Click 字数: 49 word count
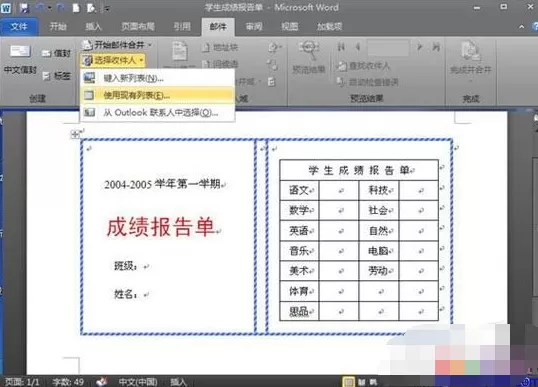Viewport: 538px width, 387px height. click(x=68, y=382)
